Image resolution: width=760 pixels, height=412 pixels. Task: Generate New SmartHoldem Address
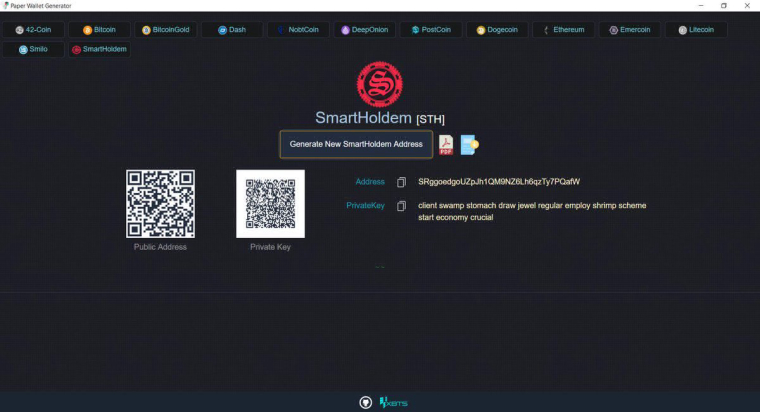tap(356, 144)
